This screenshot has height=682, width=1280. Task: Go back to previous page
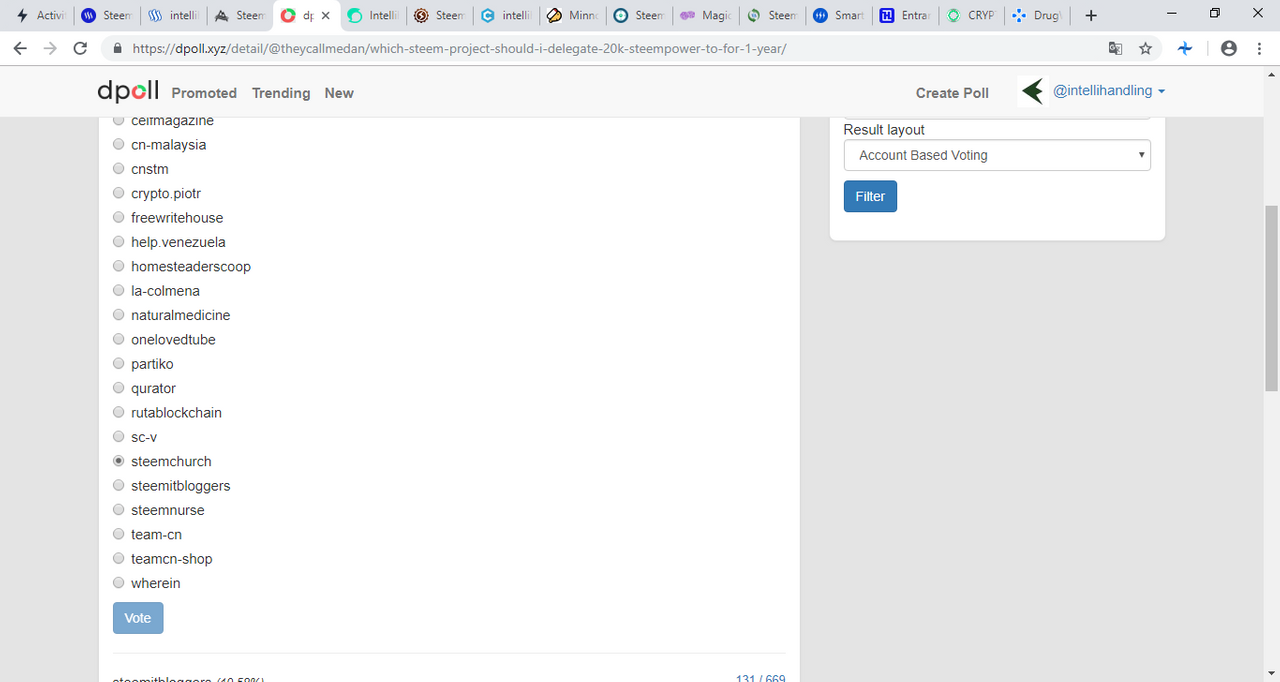click(21, 48)
